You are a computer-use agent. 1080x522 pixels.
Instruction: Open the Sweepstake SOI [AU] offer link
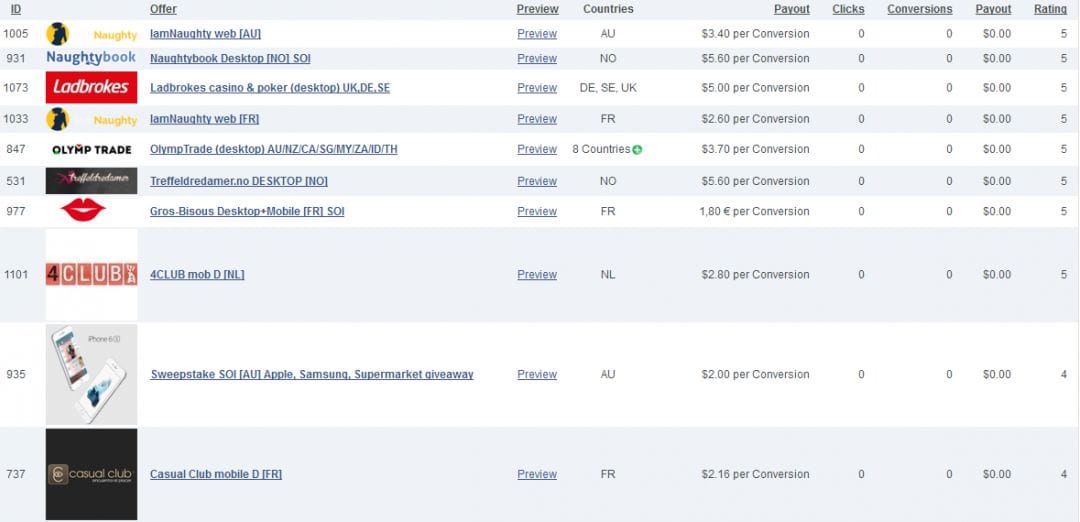[311, 375]
